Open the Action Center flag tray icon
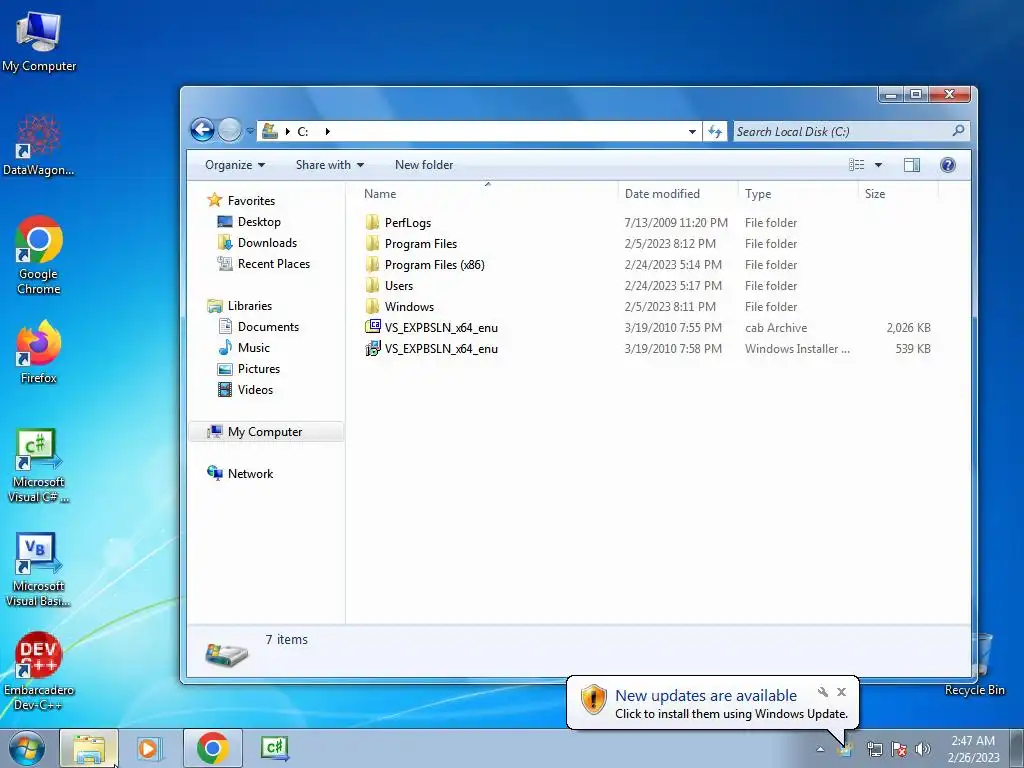The width and height of the screenshot is (1024, 768). click(899, 749)
